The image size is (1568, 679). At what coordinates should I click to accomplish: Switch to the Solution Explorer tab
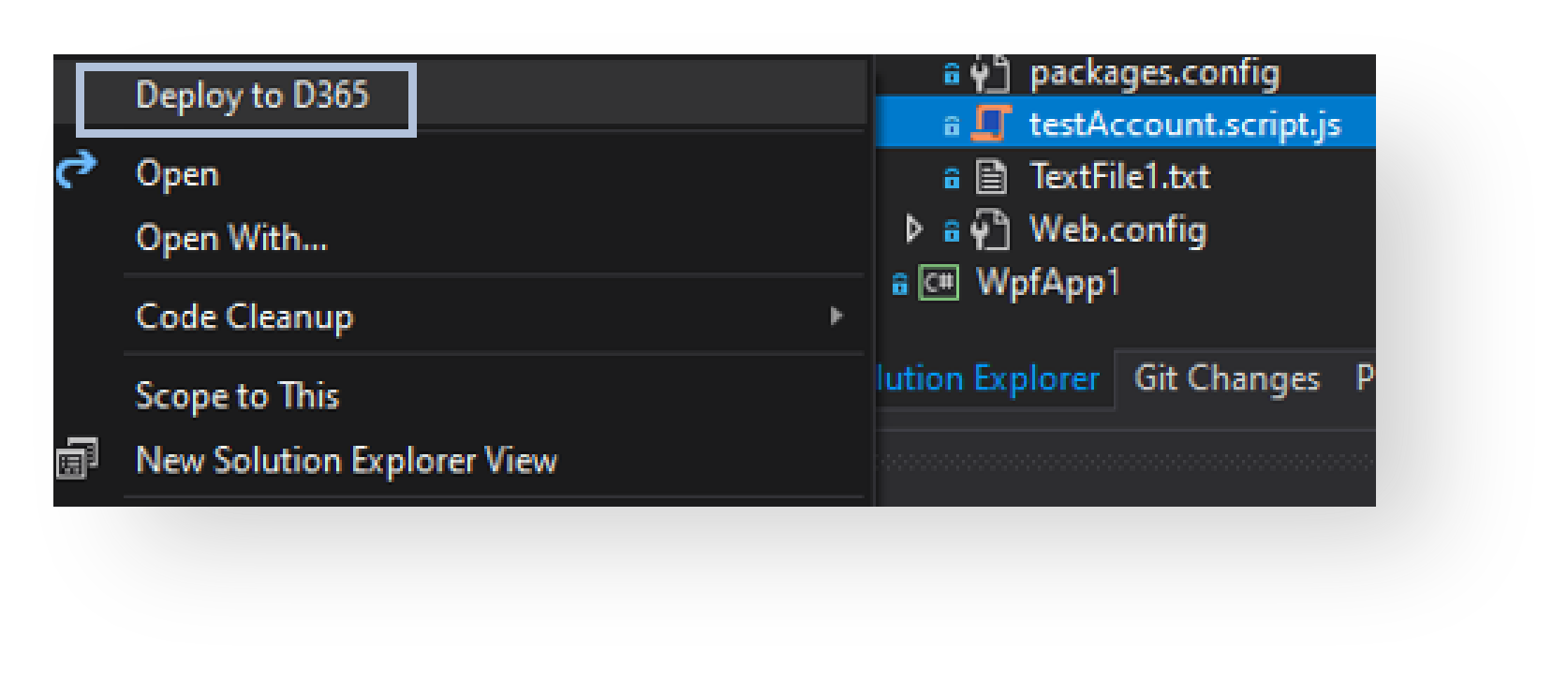pos(988,379)
